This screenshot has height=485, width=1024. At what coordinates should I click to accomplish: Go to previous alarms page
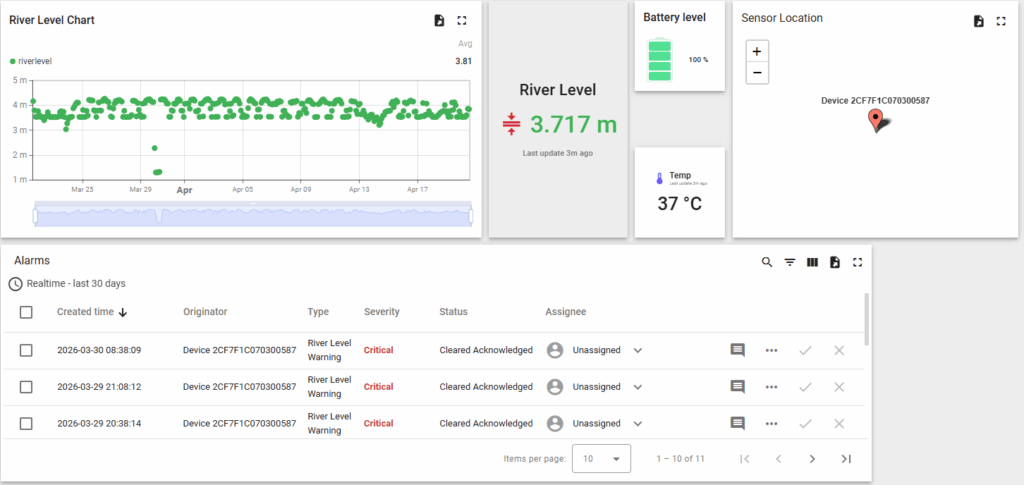click(x=778, y=459)
